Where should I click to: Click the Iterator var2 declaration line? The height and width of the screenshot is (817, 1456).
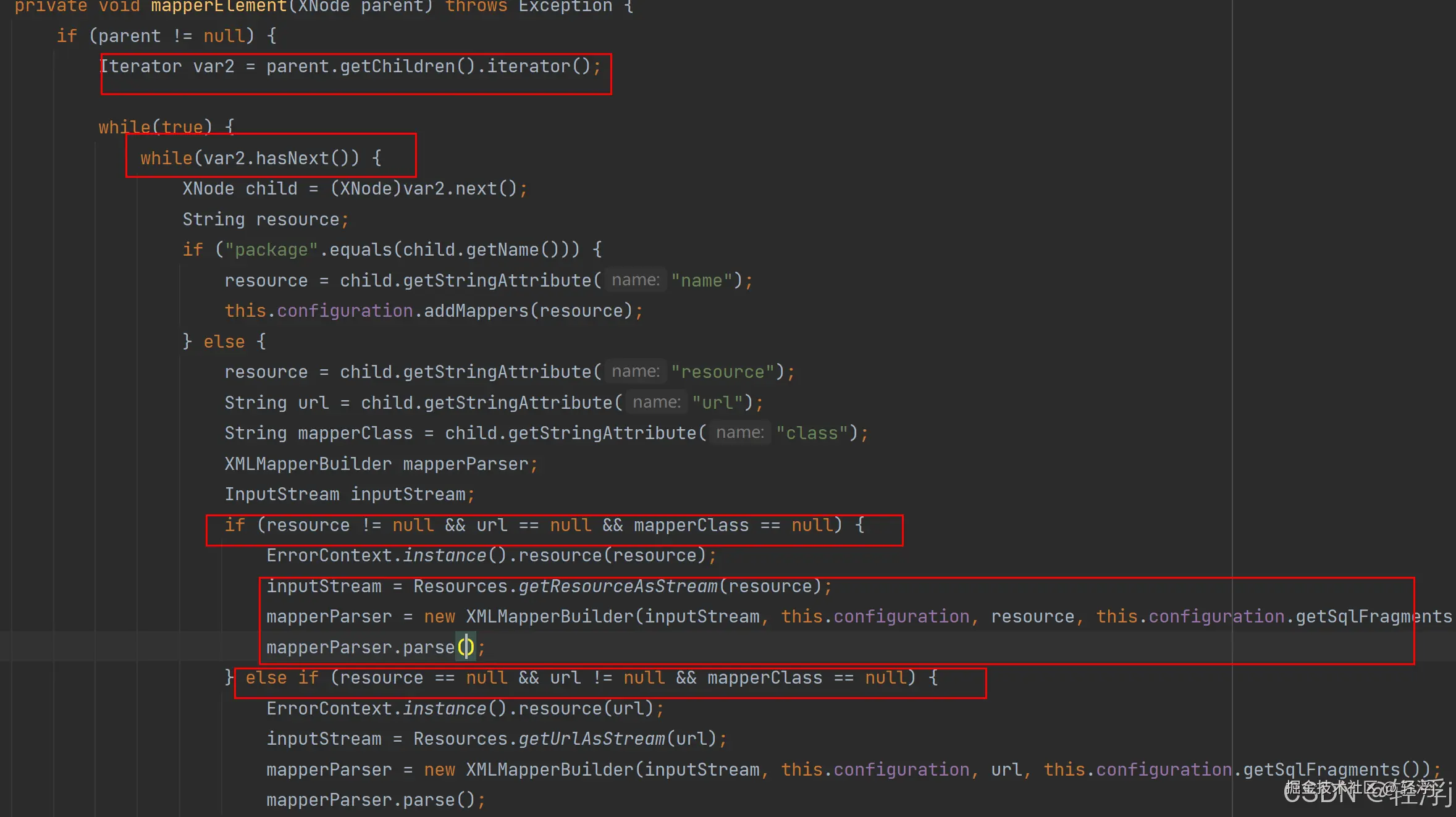(350, 66)
